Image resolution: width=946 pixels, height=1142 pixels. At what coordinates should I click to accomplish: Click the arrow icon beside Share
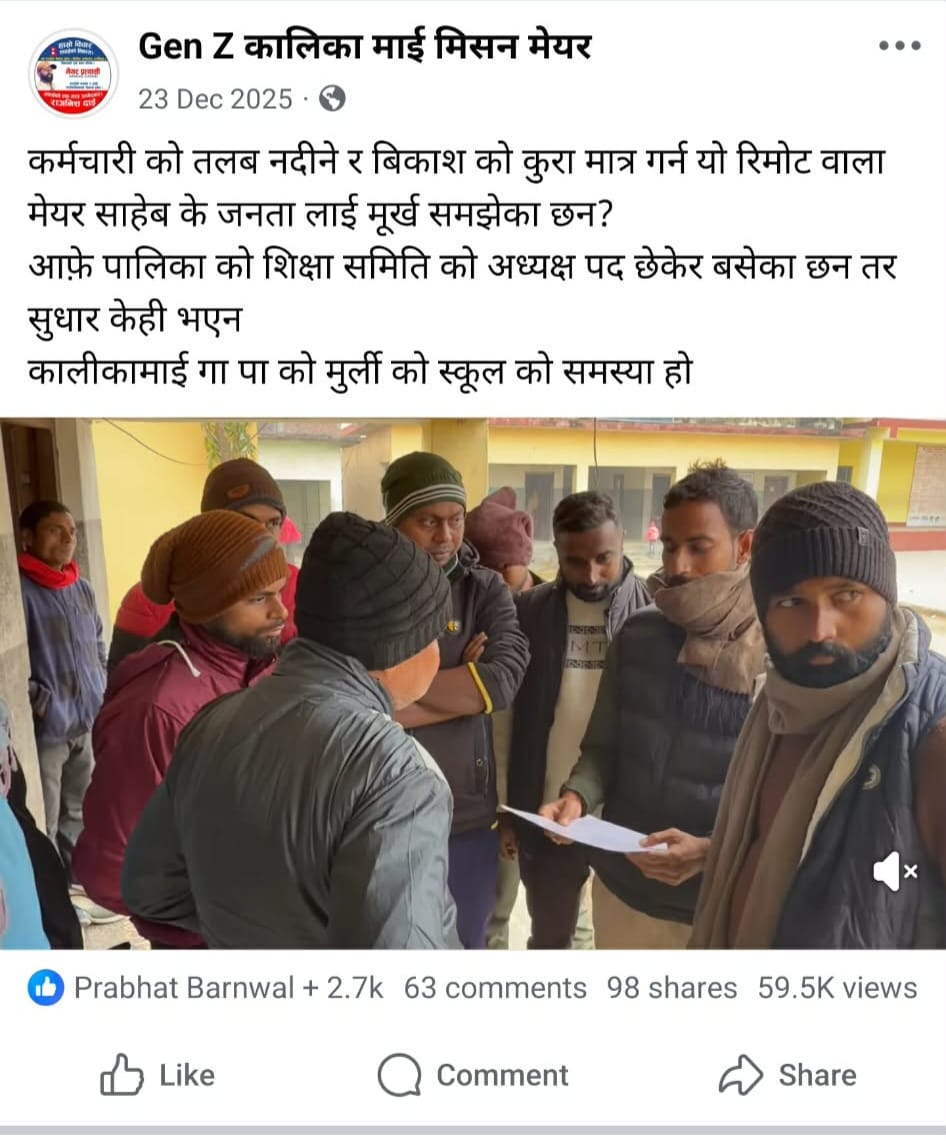click(x=740, y=1075)
